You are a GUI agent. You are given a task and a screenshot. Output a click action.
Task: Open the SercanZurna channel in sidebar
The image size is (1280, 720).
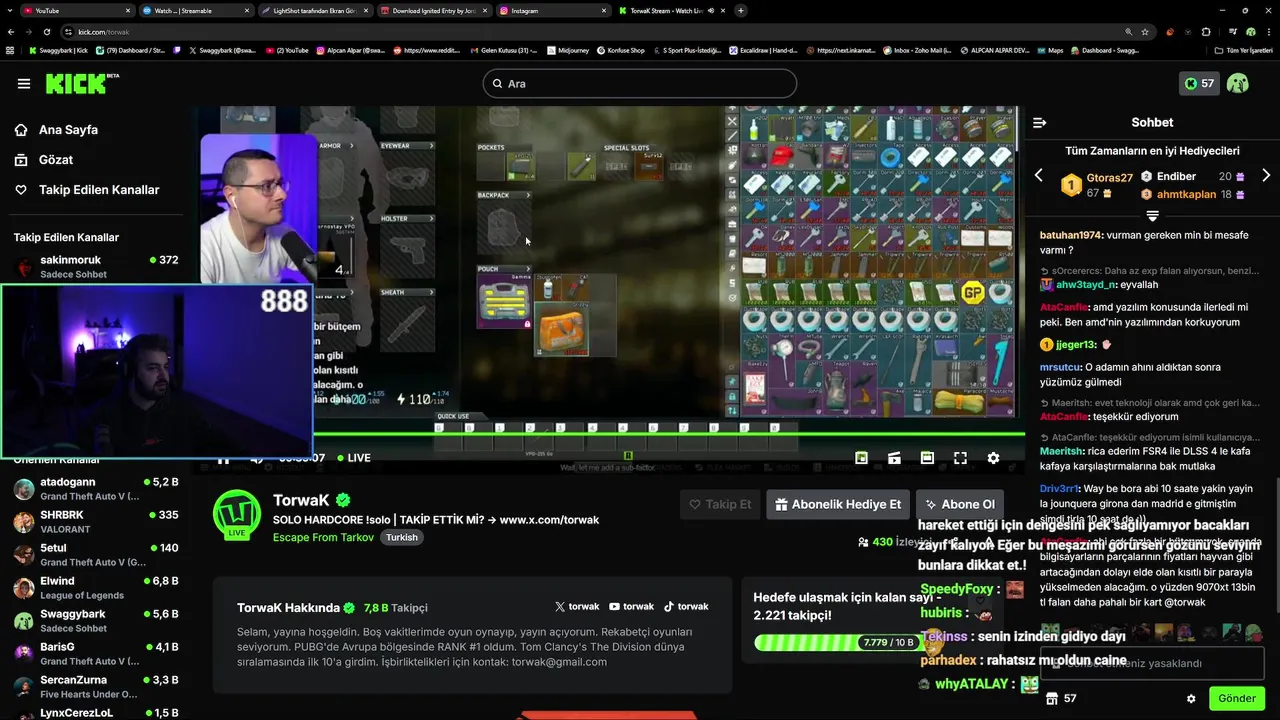click(96, 687)
